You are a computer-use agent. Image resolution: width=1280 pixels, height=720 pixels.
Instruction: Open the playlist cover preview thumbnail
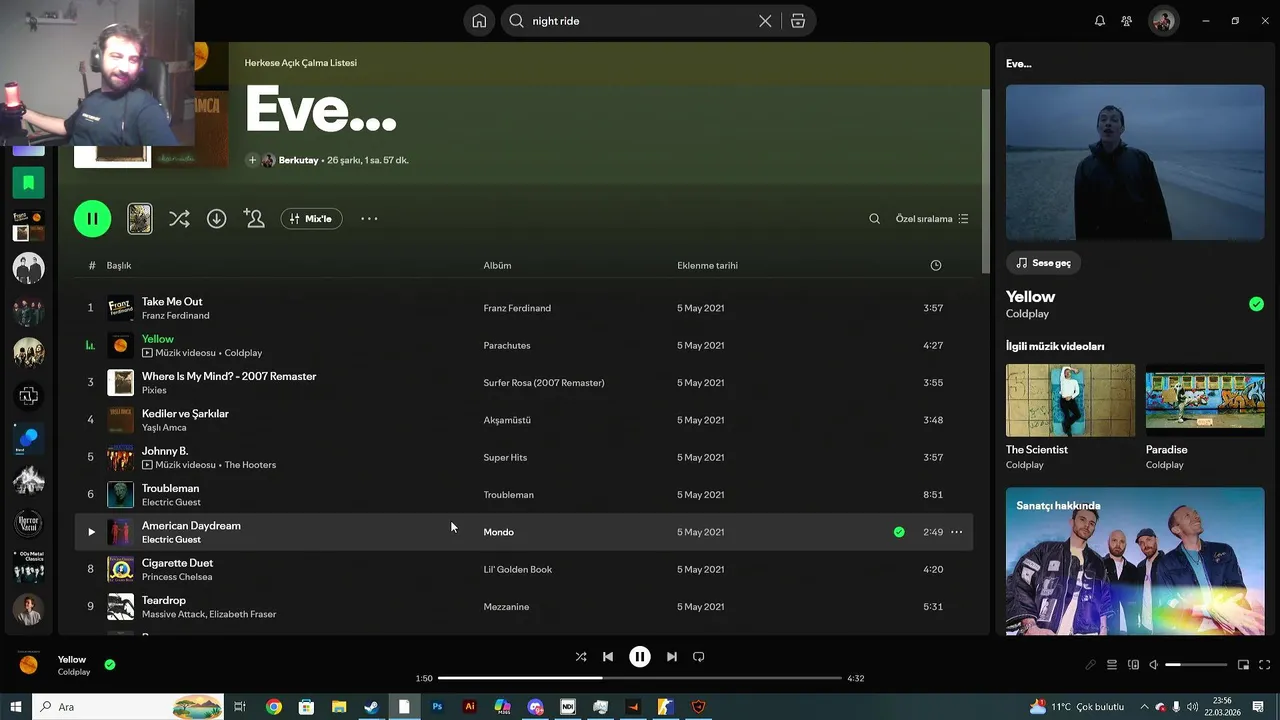coord(140,218)
